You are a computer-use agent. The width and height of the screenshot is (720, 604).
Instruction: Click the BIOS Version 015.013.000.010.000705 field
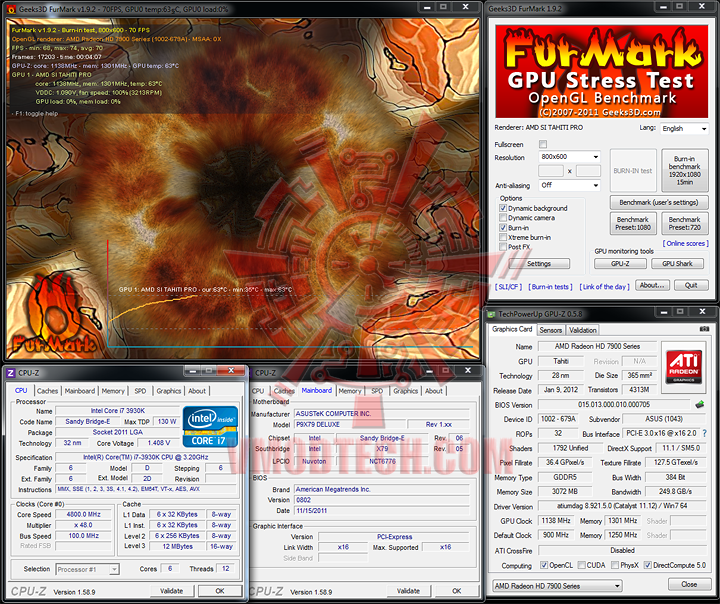[614, 404]
